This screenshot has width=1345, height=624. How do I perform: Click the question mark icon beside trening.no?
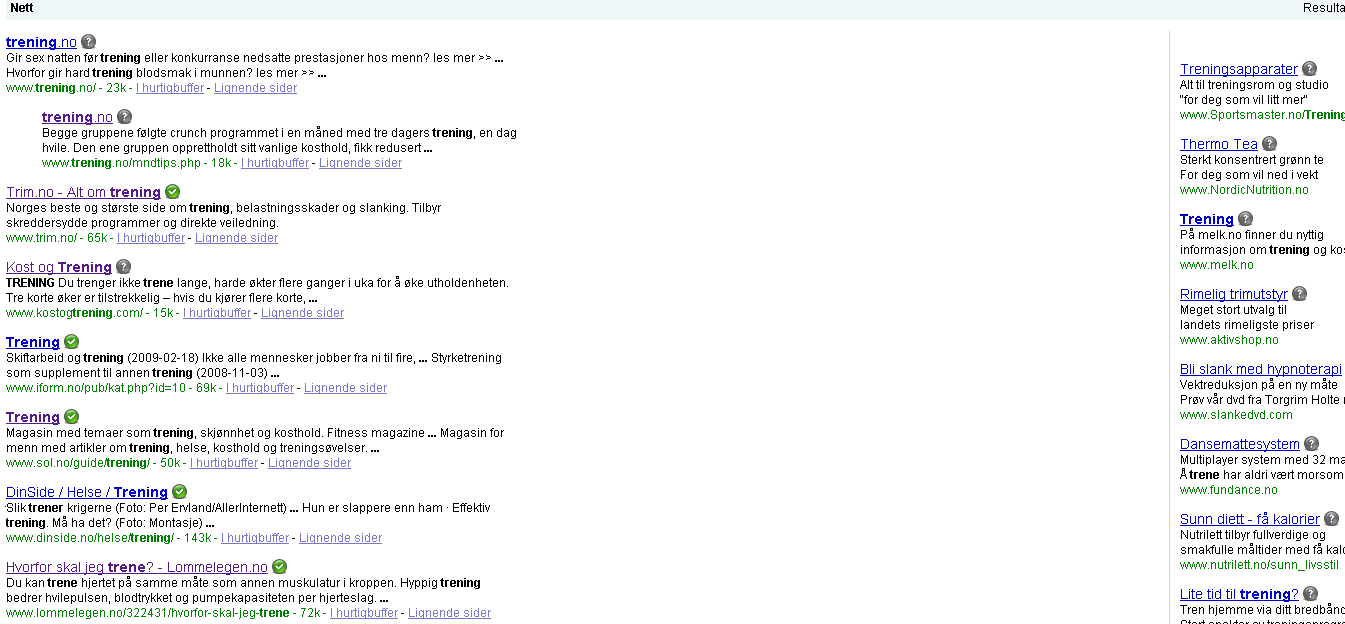[x=88, y=41]
